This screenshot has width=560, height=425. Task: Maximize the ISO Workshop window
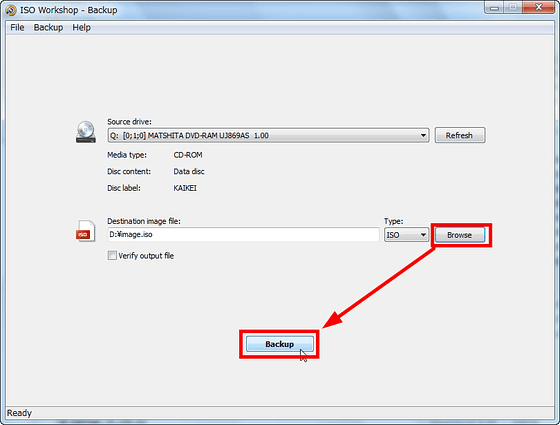coord(513,8)
